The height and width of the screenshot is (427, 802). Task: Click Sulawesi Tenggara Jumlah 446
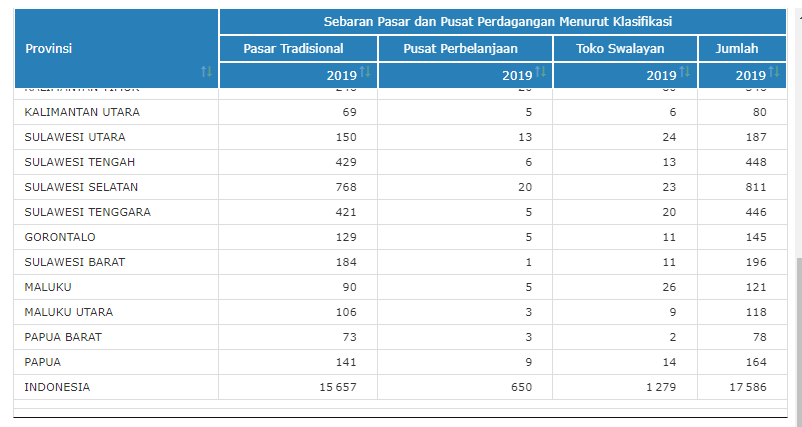tap(756, 212)
